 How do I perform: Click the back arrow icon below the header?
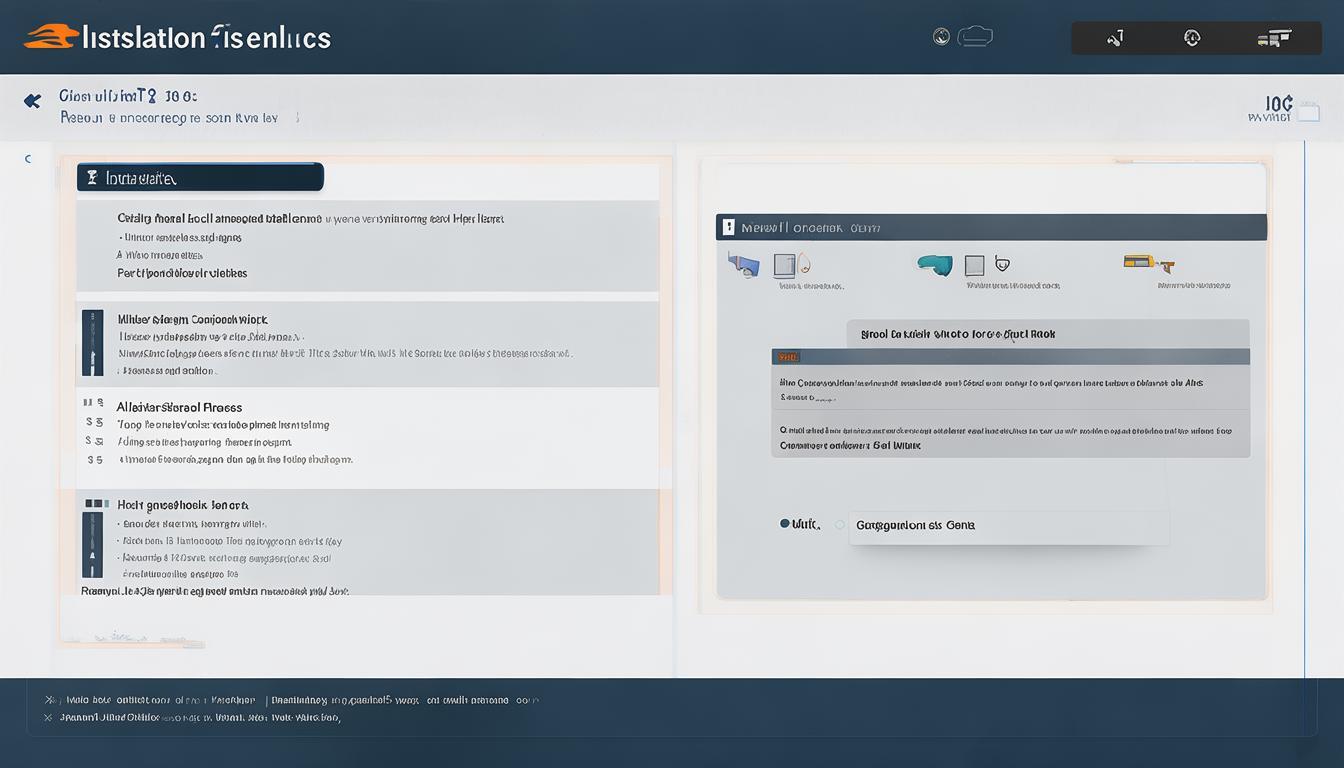pos(32,101)
